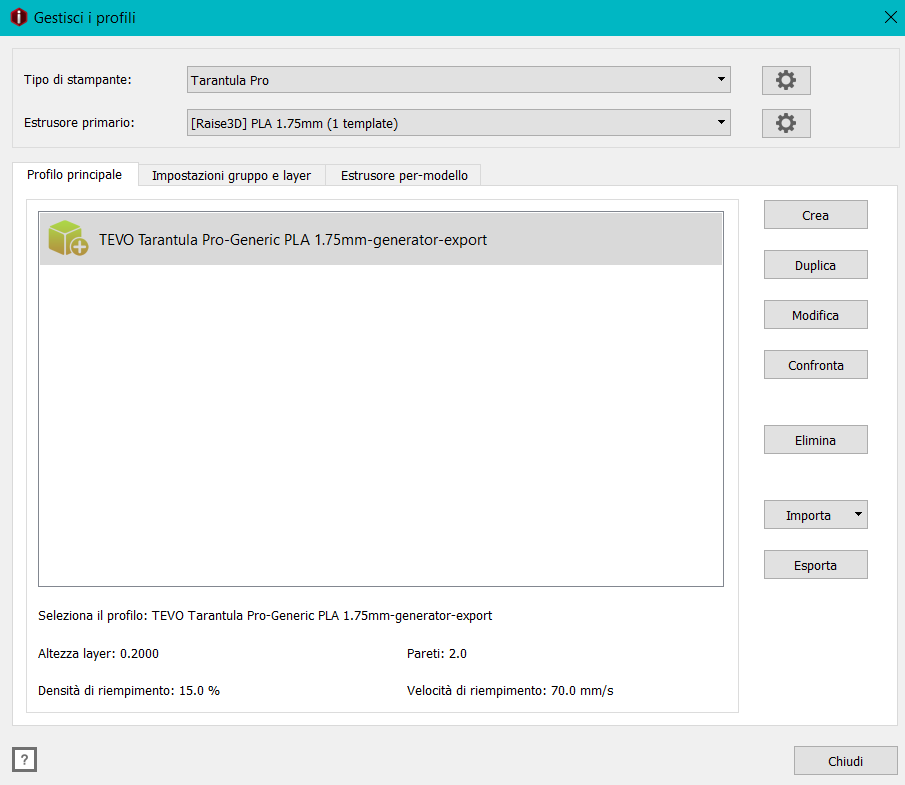Switch to Estrusore per-modello tab
This screenshot has width=905, height=785.
point(403,175)
